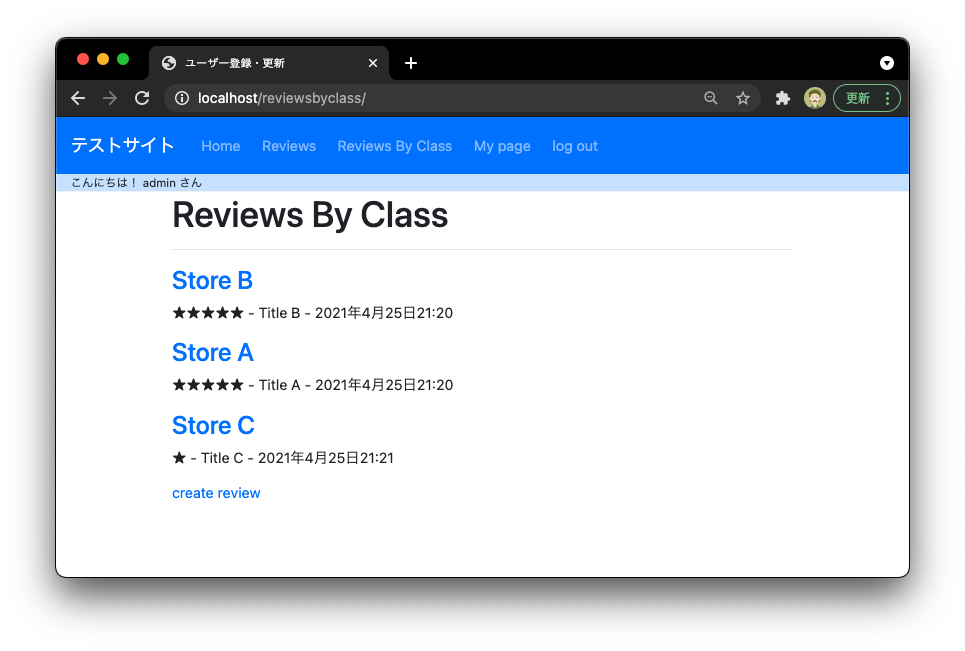The height and width of the screenshot is (651, 965).
Task: Click the create review link
Action: [216, 493]
